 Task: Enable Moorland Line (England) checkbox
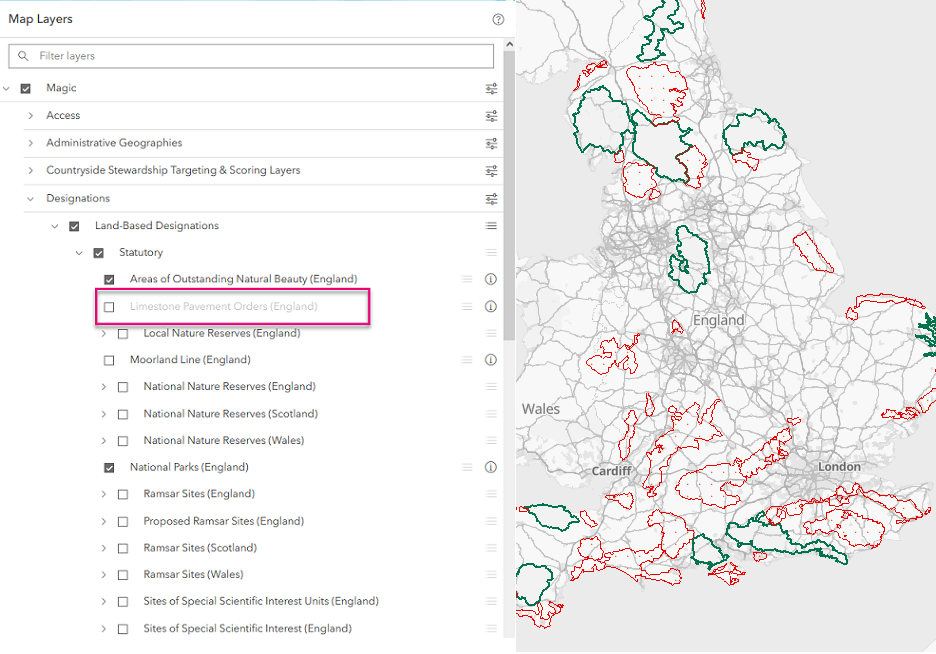(109, 360)
